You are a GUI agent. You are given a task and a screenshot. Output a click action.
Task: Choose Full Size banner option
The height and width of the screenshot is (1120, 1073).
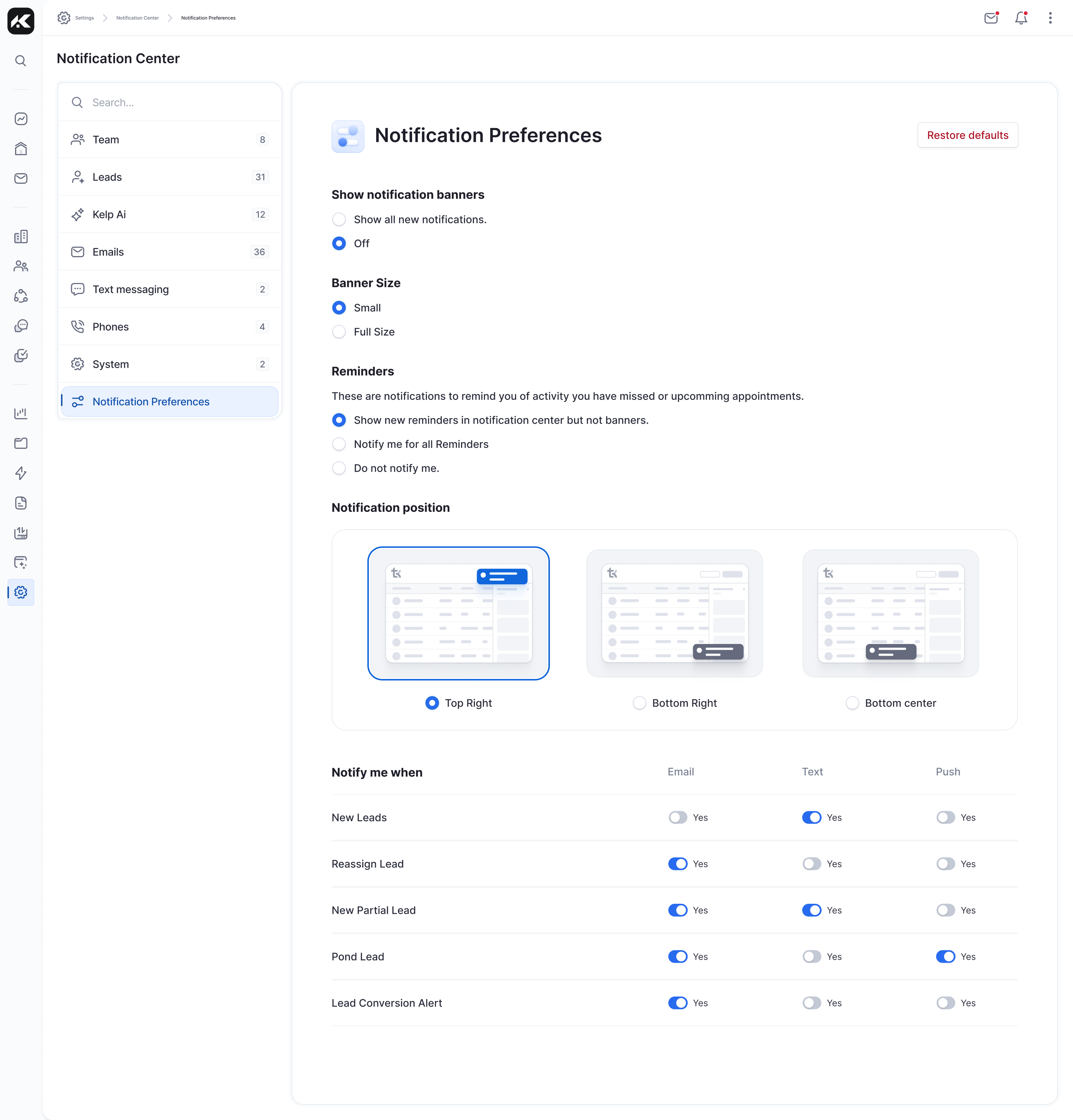pyautogui.click(x=339, y=332)
